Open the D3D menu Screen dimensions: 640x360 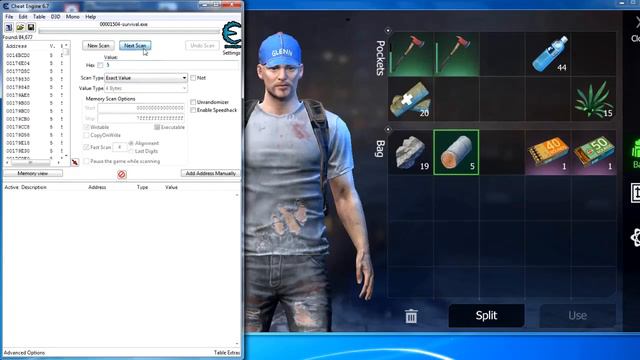point(56,17)
